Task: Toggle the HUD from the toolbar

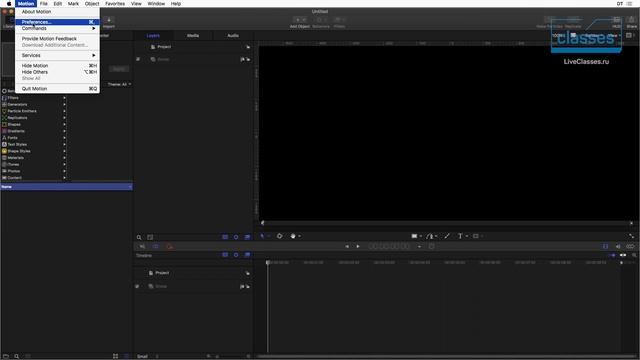Action: pos(617,23)
